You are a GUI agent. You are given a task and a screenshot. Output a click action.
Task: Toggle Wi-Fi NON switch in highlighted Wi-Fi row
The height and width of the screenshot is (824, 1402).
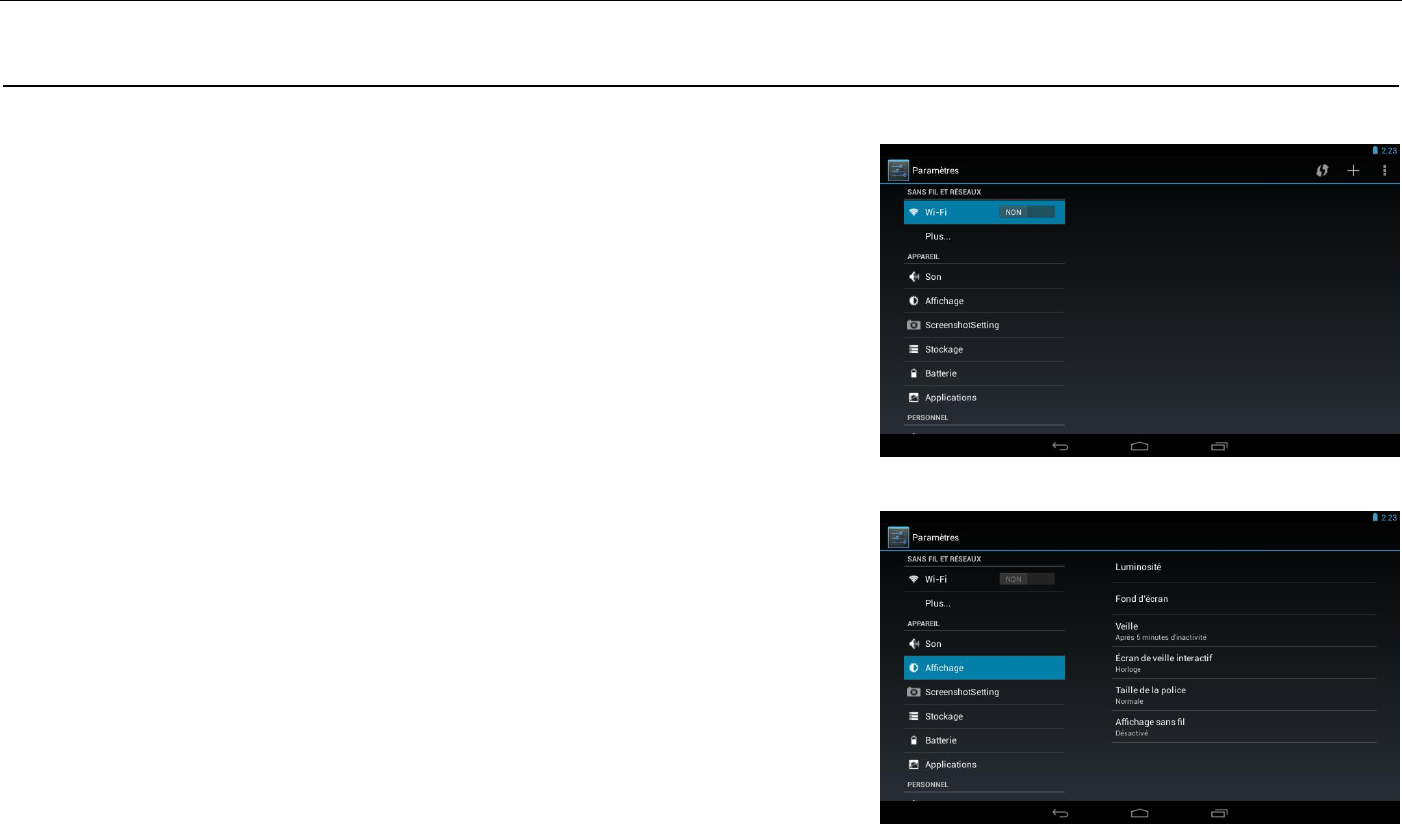(x=1027, y=212)
